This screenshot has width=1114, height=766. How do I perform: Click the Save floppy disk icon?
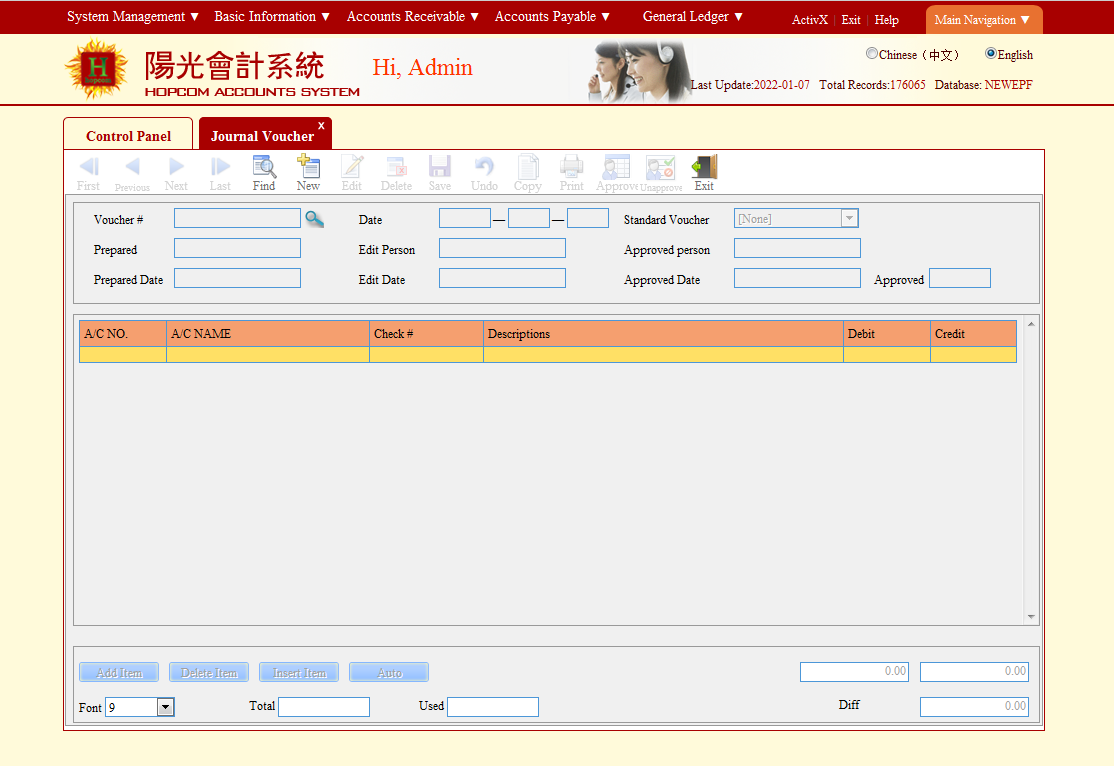[x=440, y=168]
